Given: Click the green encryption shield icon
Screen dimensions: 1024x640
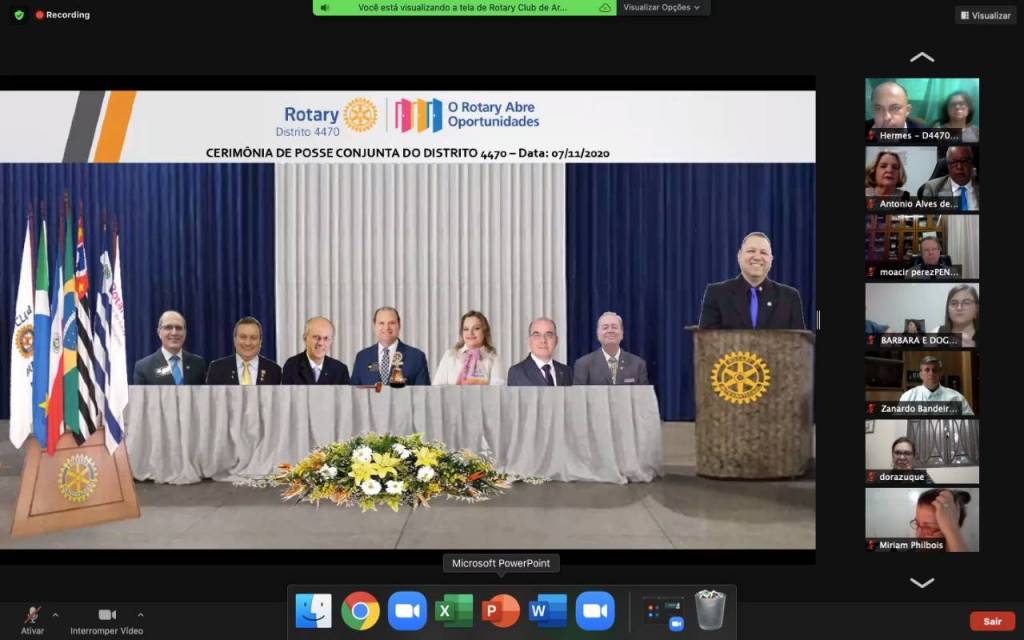Looking at the screenshot, I should tap(19, 15).
